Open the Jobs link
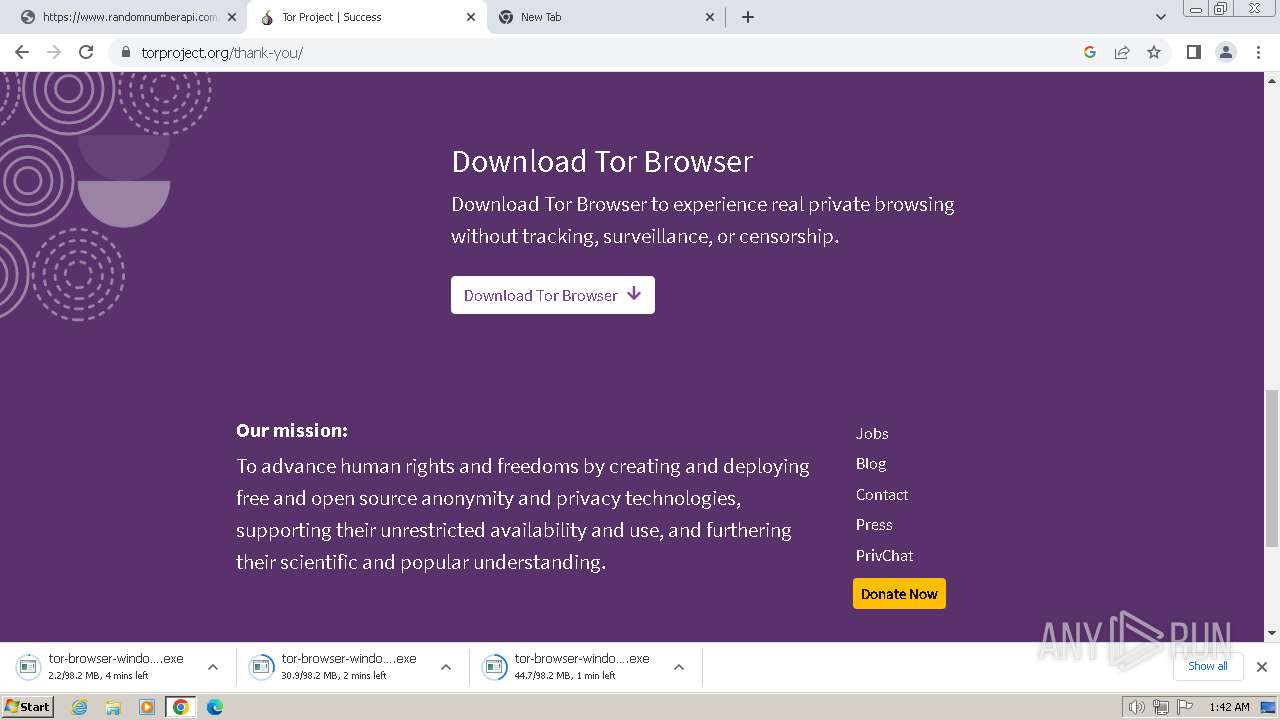Image resolution: width=1280 pixels, height=720 pixels. (x=872, y=433)
